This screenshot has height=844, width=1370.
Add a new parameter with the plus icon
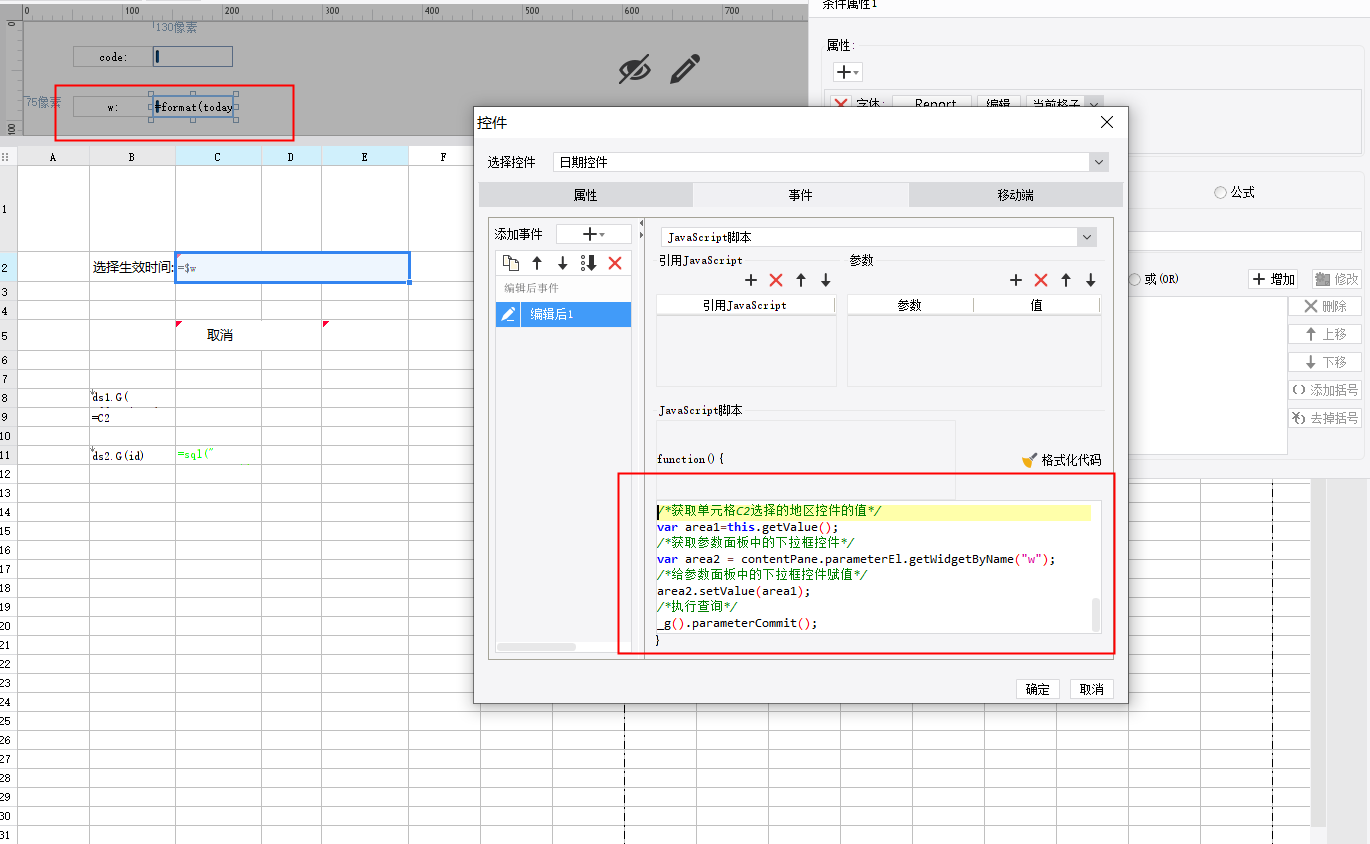pos(1015,281)
